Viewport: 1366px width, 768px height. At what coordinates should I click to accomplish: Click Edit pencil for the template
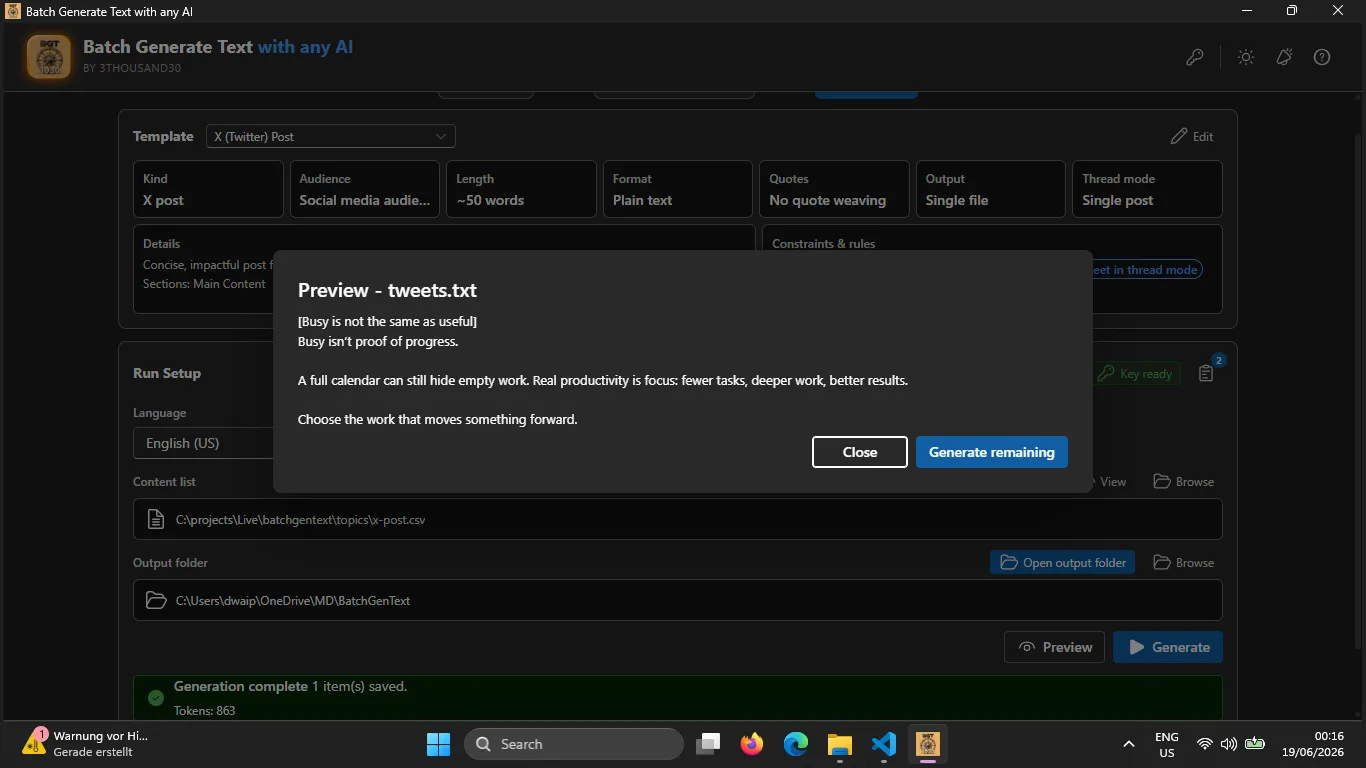(1192, 136)
